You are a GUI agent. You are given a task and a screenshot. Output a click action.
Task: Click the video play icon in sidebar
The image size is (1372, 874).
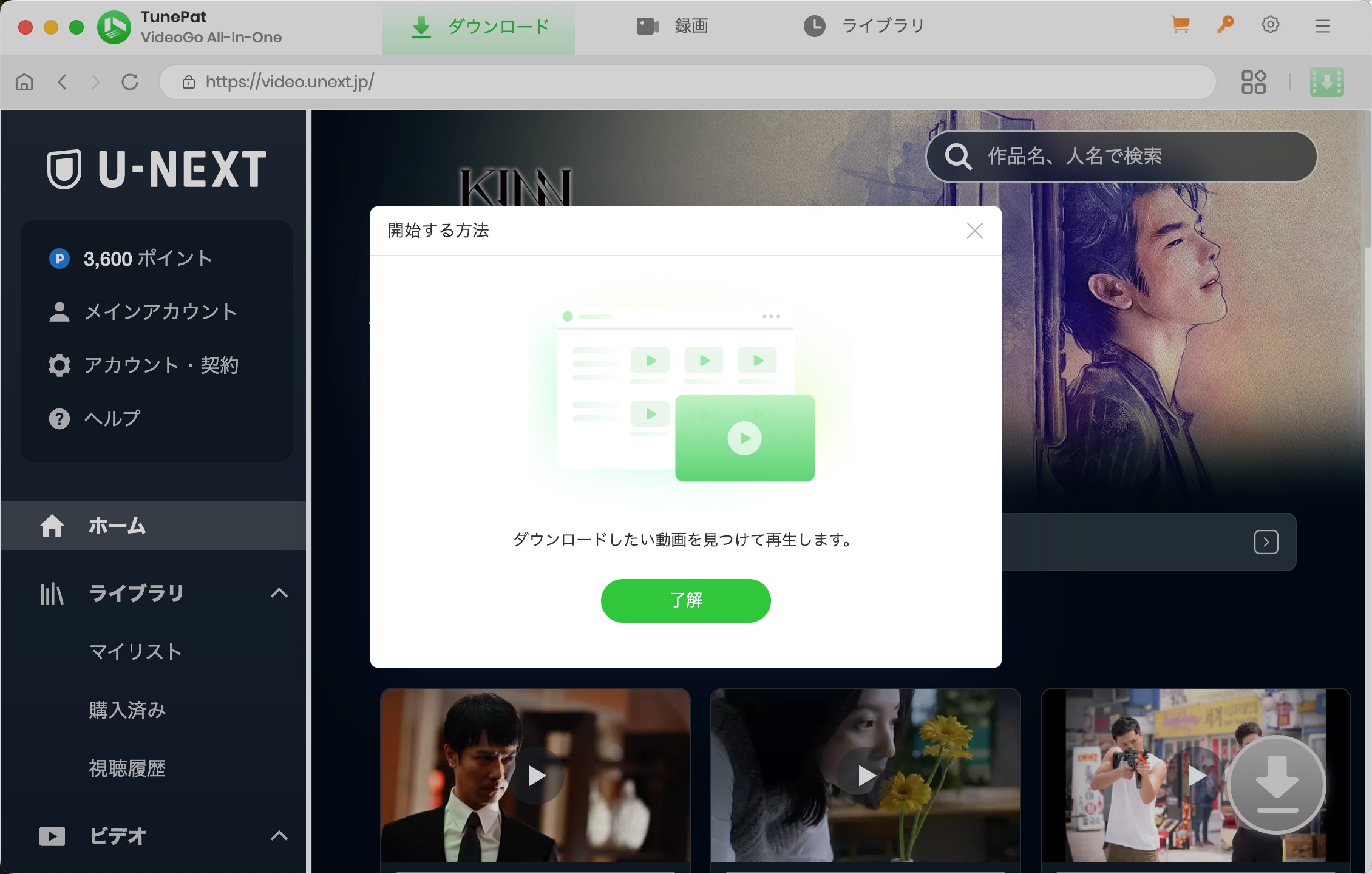[52, 836]
